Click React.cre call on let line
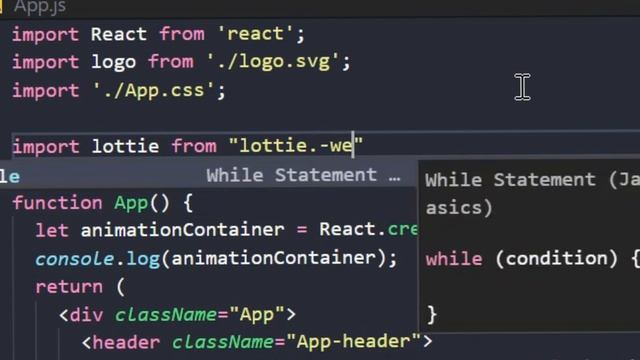The image size is (640, 360). [x=368, y=230]
